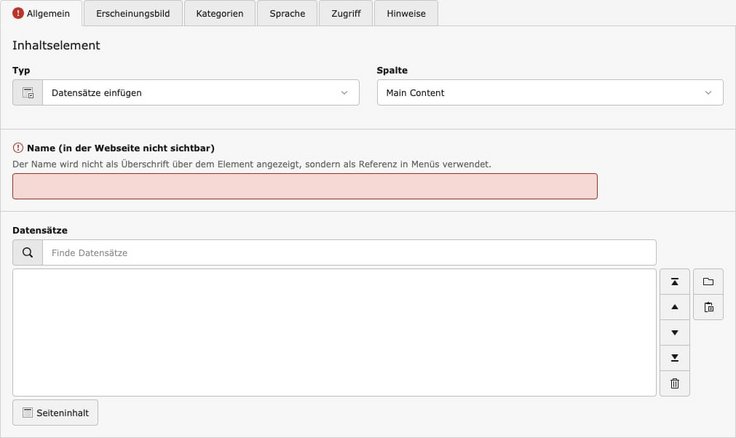
Task: Move selected record to top of list
Action: pyautogui.click(x=674, y=282)
